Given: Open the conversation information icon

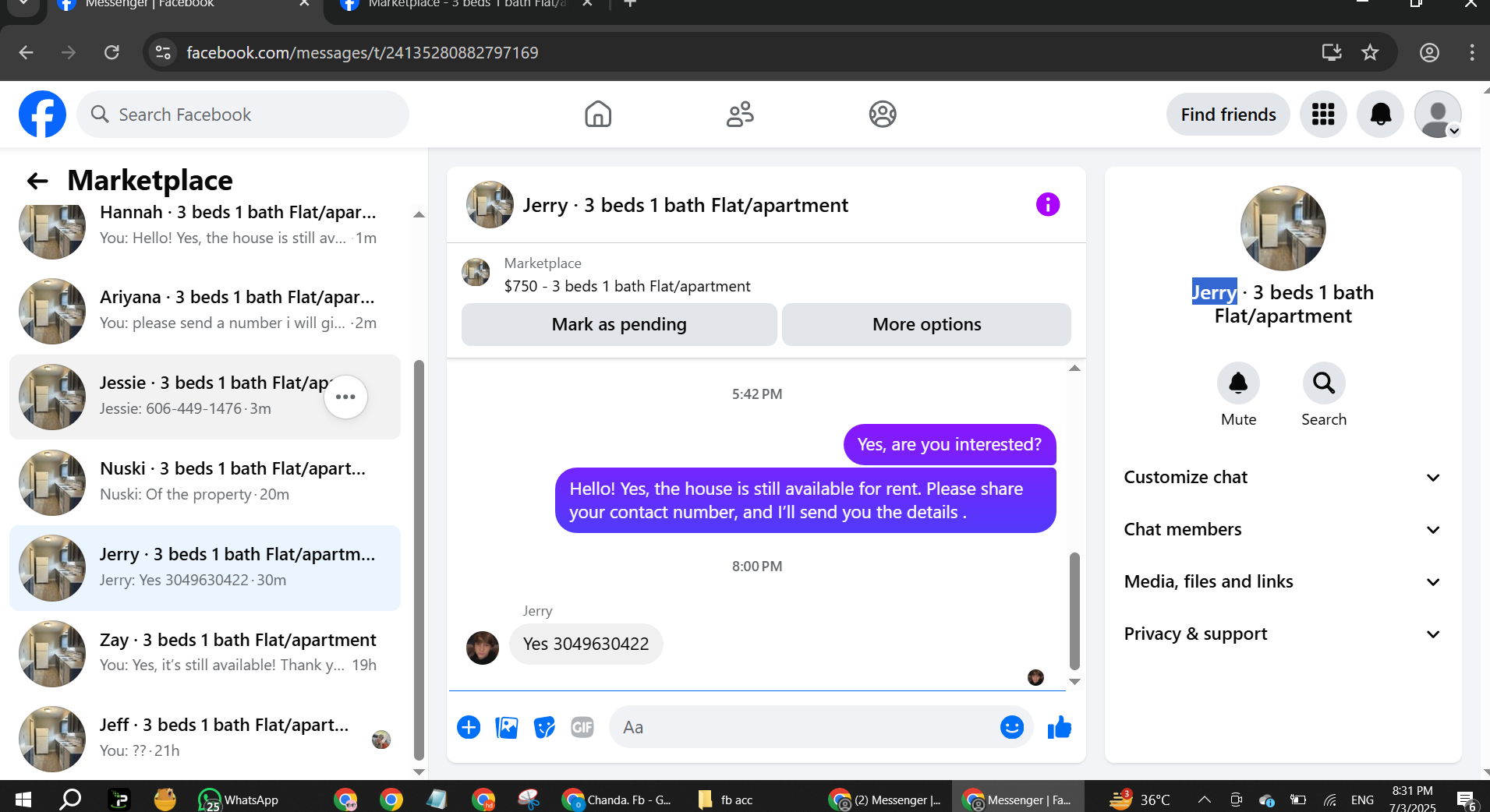Looking at the screenshot, I should tap(1047, 205).
